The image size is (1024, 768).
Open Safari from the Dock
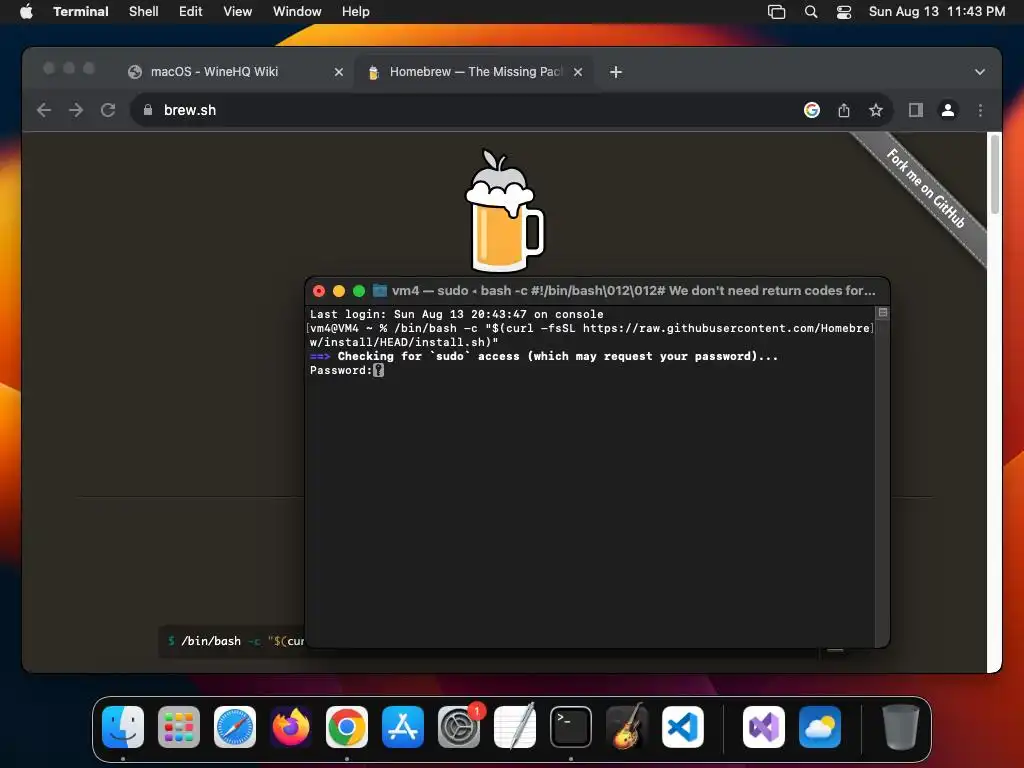tap(235, 727)
